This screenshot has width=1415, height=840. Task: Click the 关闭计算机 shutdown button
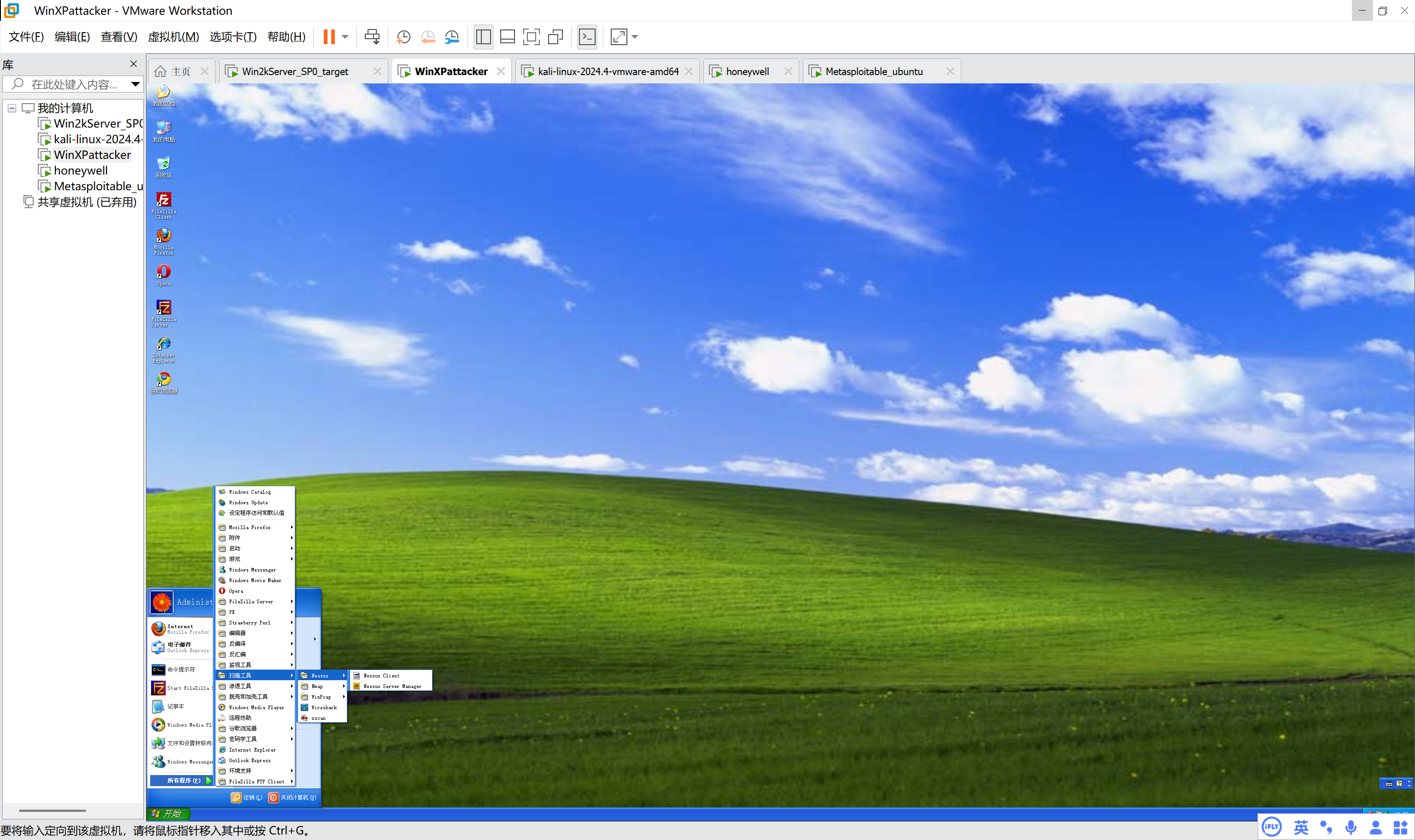click(x=292, y=798)
